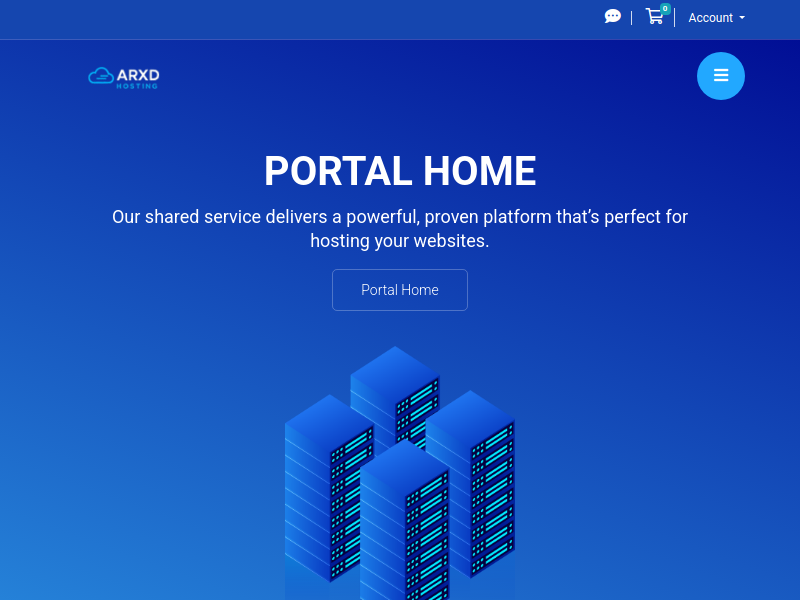Click the rear server tower illustration
The image size is (800, 600).
(x=396, y=380)
